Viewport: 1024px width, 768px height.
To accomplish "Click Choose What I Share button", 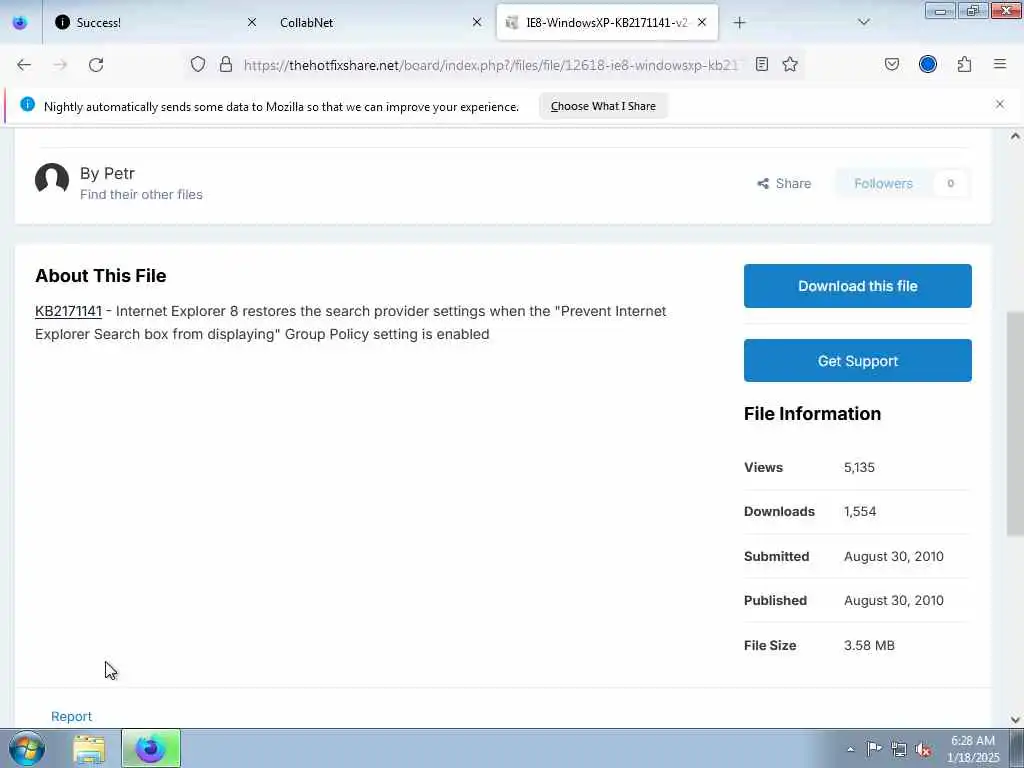I will (x=603, y=106).
